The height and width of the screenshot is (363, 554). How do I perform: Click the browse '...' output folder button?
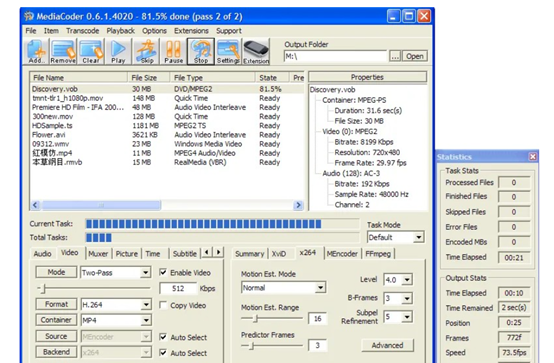tap(395, 56)
